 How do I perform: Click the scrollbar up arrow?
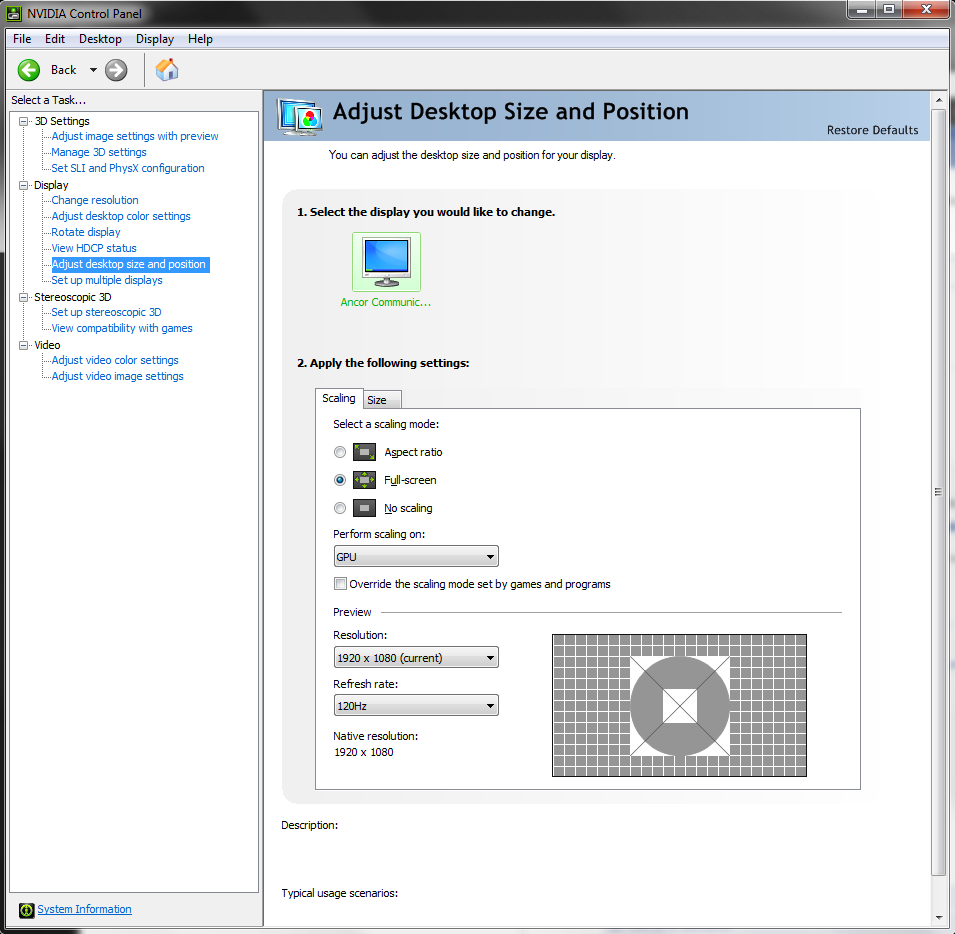939,100
